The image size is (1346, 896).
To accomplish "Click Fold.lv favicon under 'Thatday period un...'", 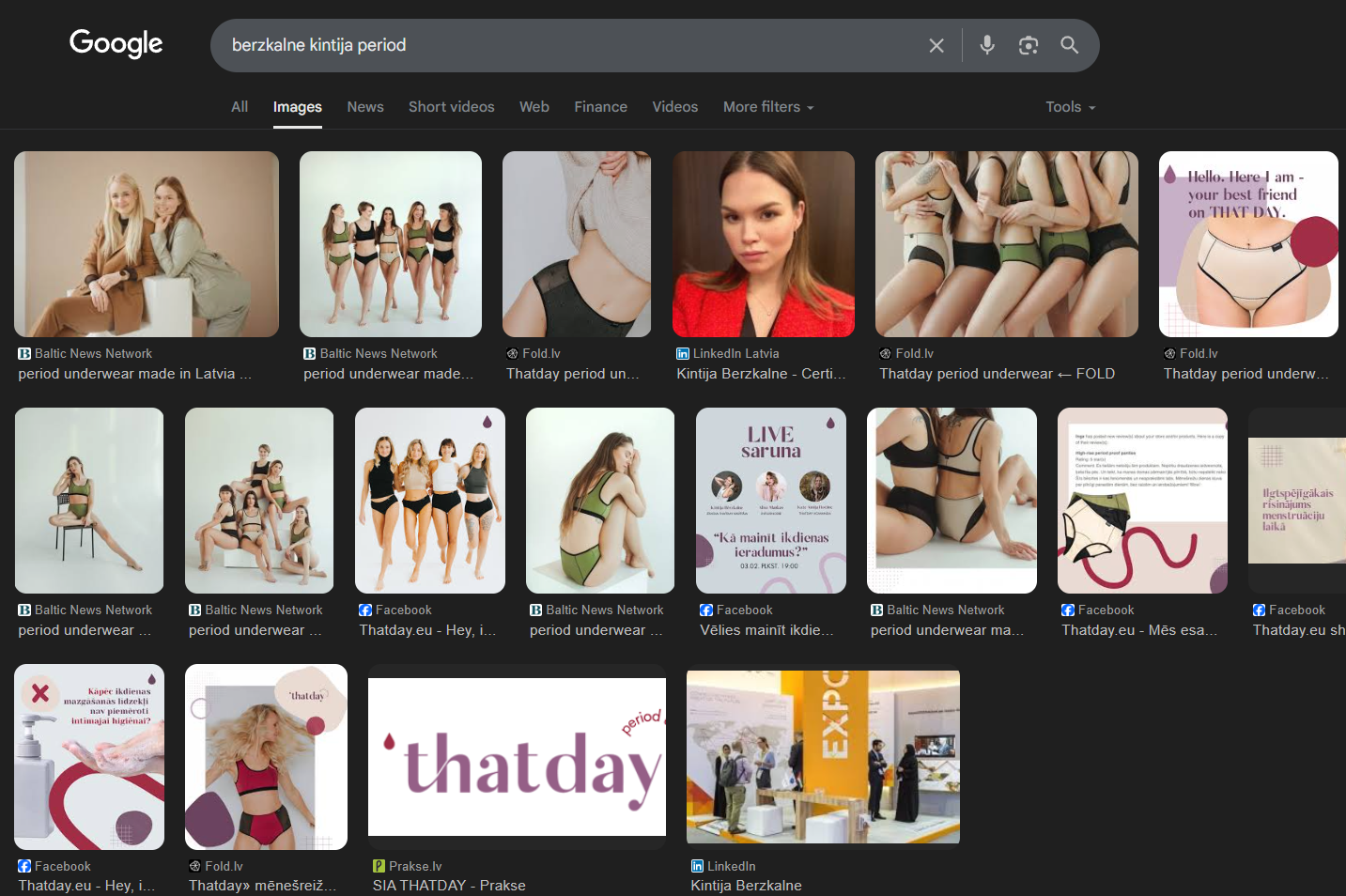I will tap(512, 354).
